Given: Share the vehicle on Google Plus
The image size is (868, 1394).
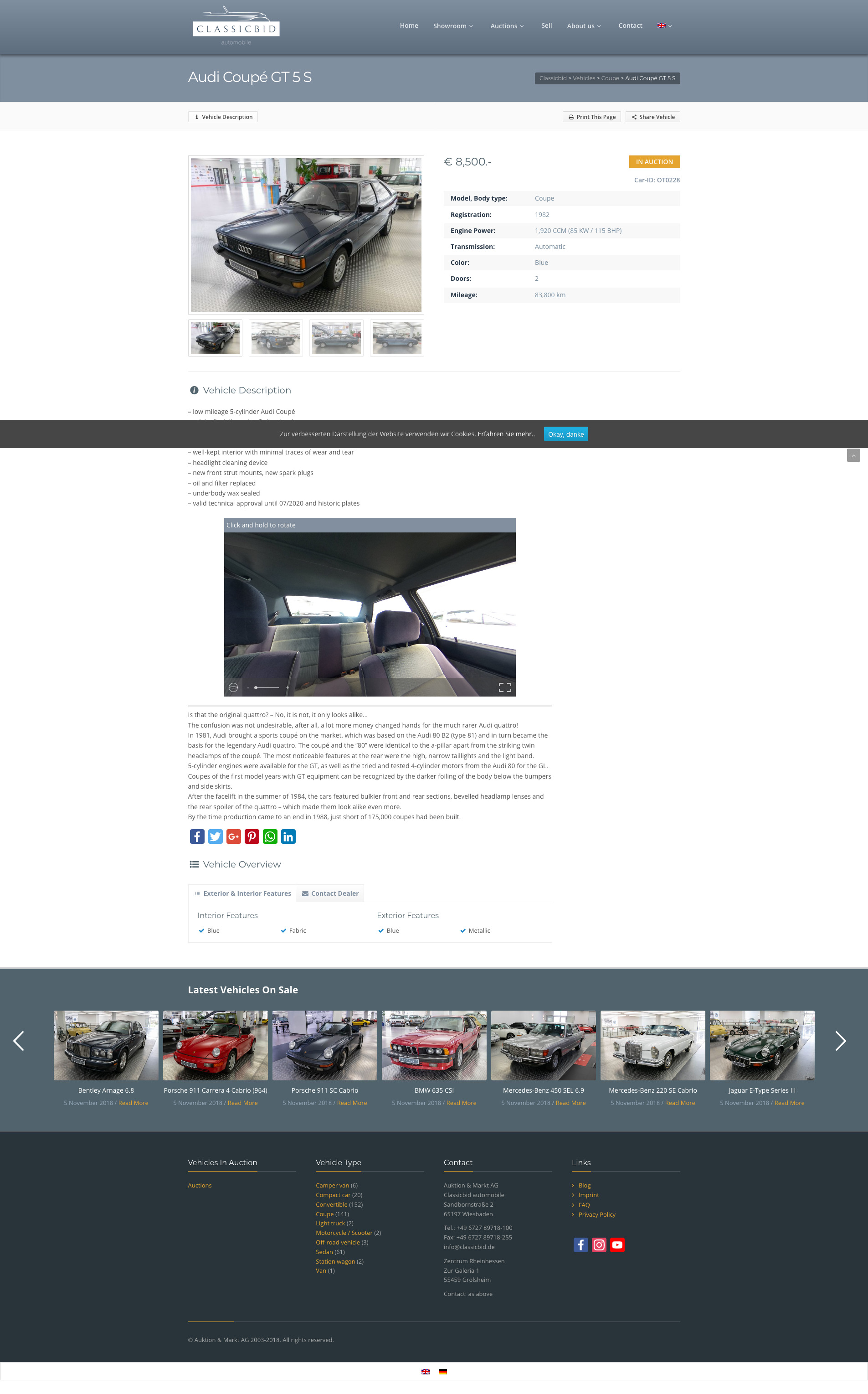Looking at the screenshot, I should 234,836.
